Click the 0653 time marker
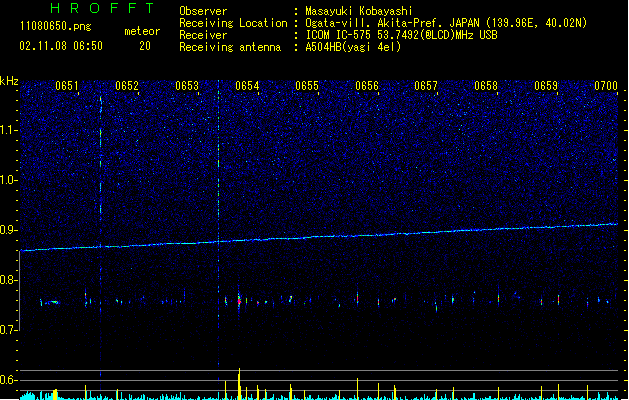The image size is (629, 400). (x=187, y=86)
